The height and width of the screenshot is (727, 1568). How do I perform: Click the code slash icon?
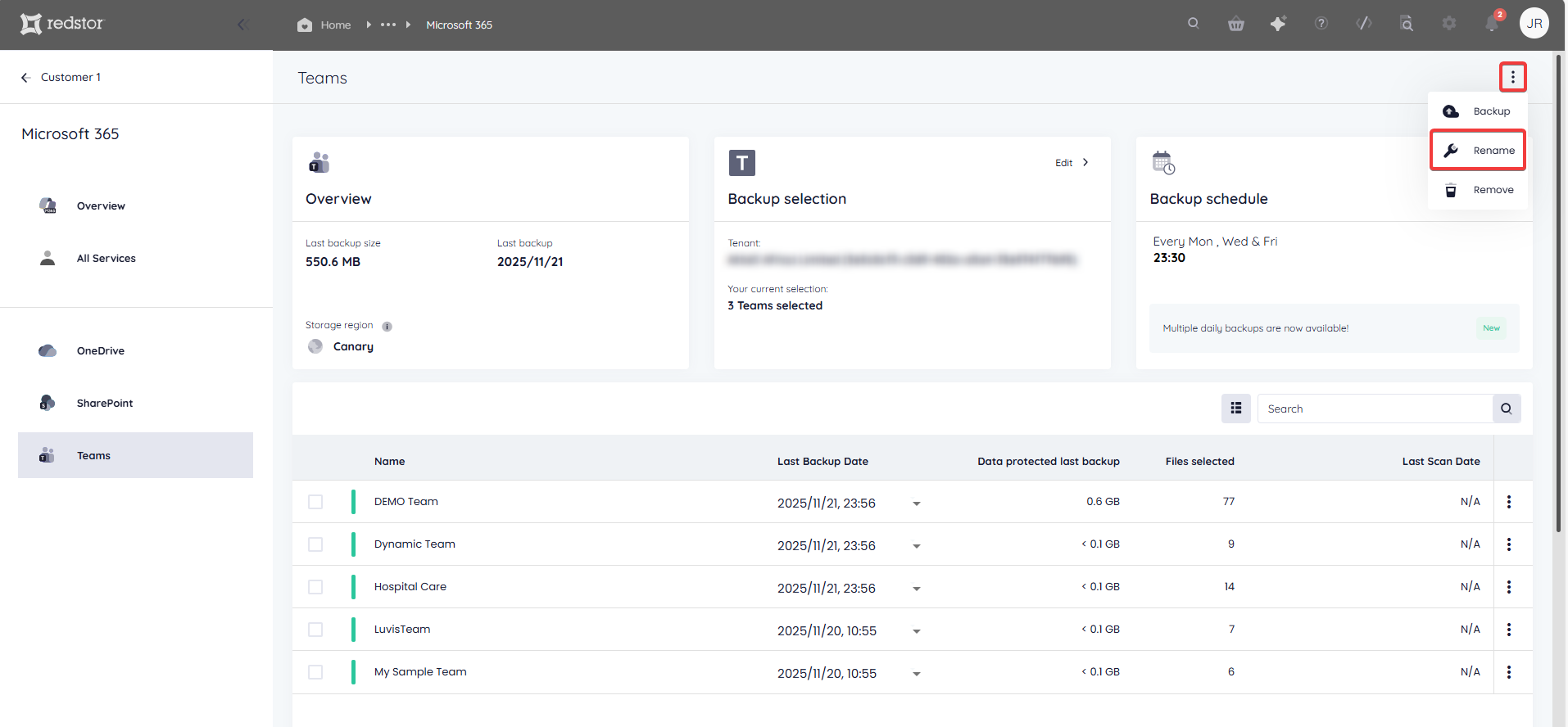pos(1364,24)
